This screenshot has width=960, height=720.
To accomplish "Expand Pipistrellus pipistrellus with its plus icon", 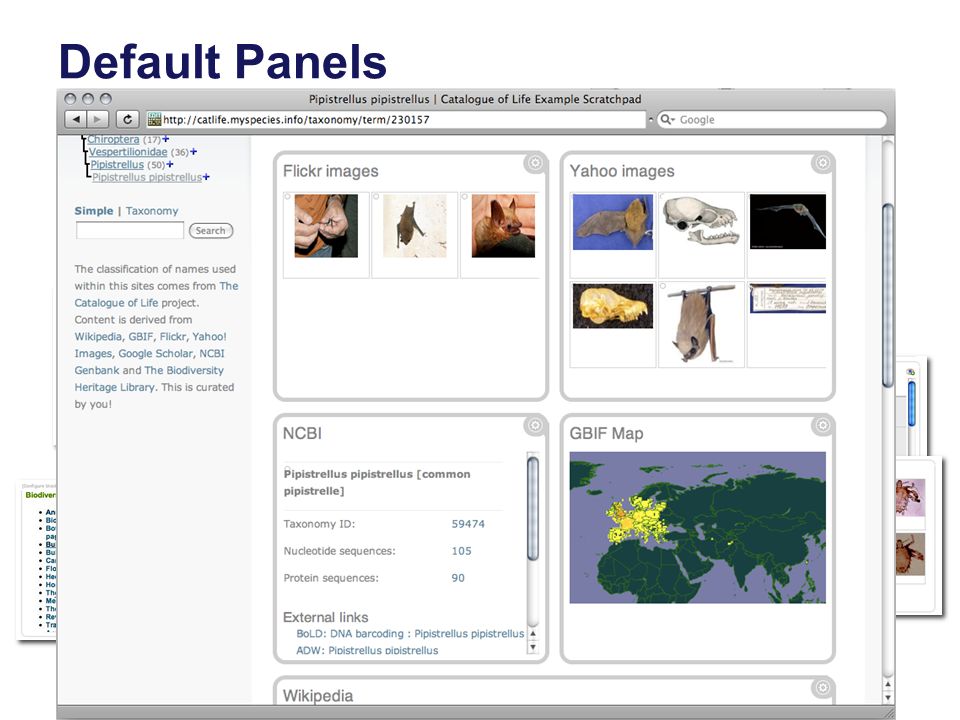I will (206, 177).
